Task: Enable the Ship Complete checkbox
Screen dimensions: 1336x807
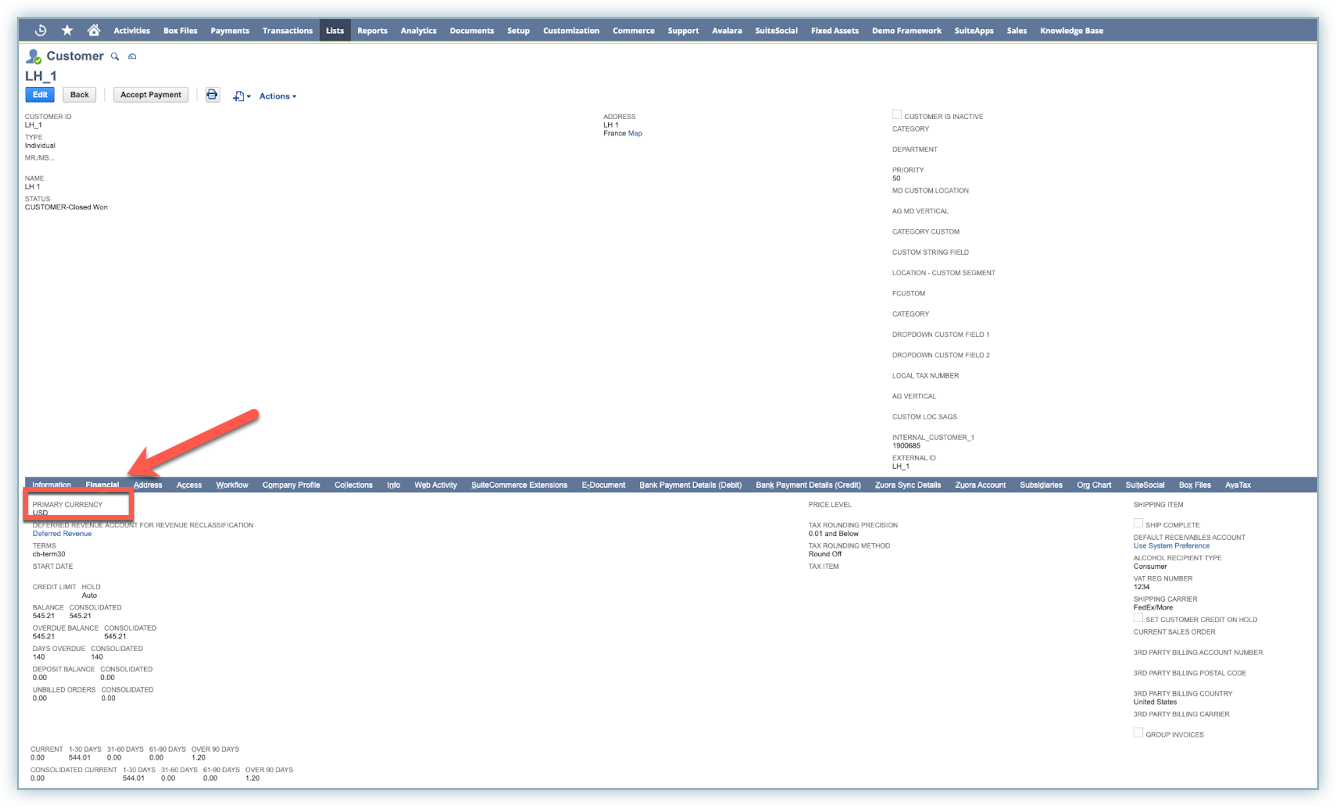Action: (1138, 523)
